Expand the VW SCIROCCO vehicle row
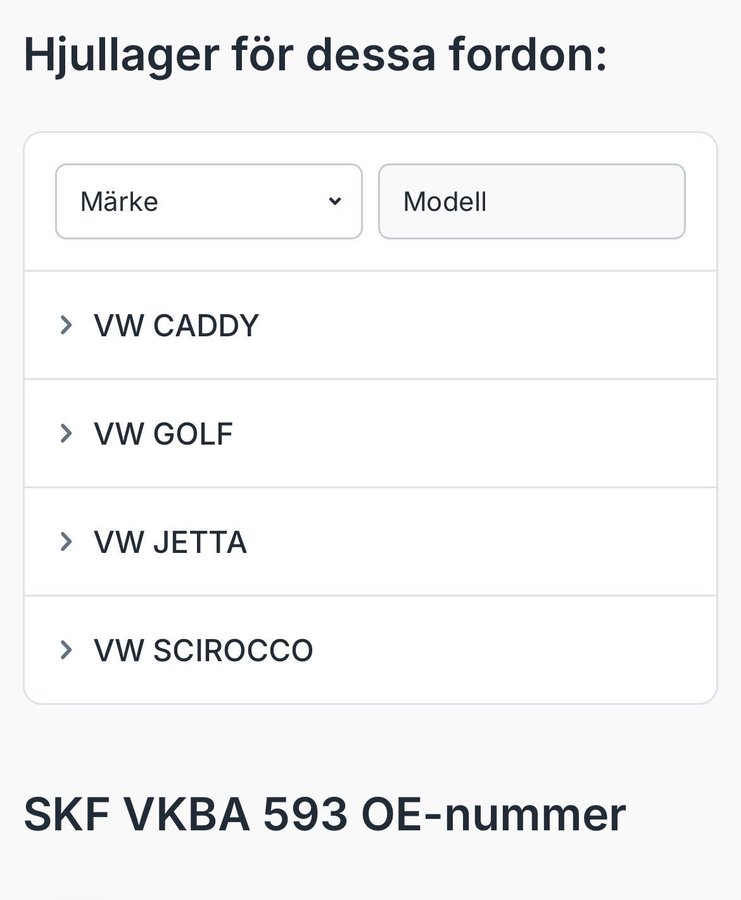This screenshot has width=741, height=900. pos(370,650)
